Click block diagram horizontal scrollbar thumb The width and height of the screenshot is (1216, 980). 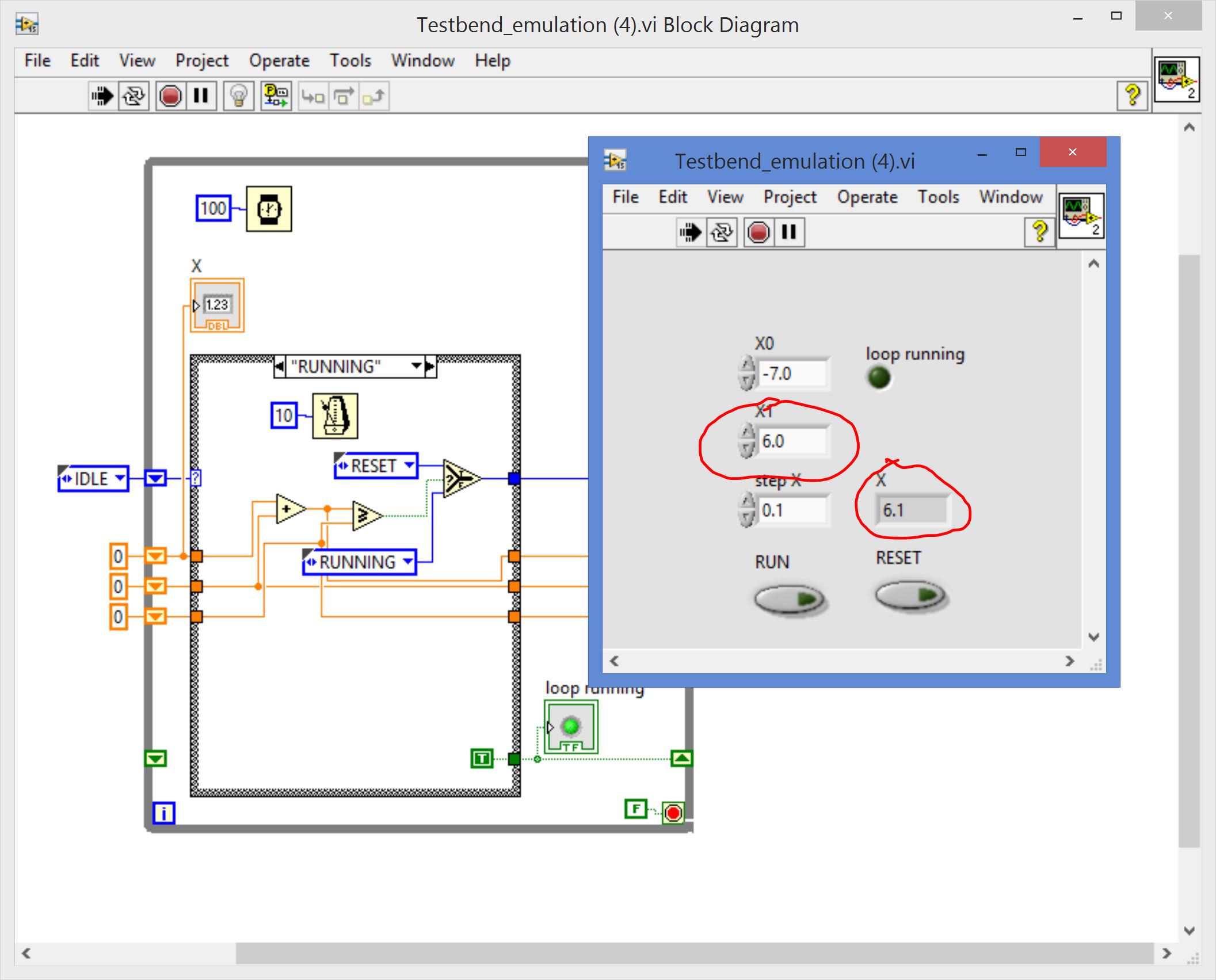(693, 953)
